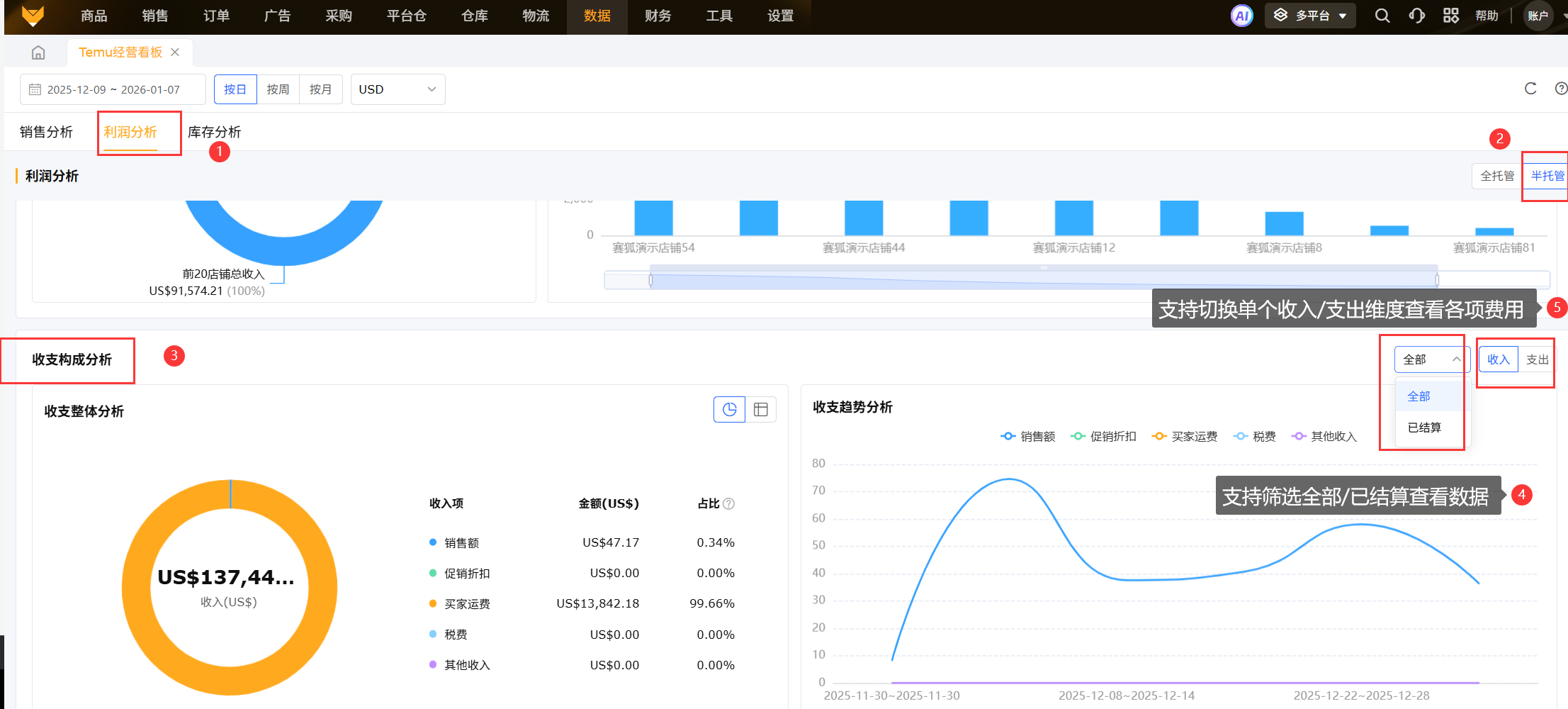Image resolution: width=1568 pixels, height=709 pixels.
Task: Open the apps grid icon
Action: click(1450, 16)
